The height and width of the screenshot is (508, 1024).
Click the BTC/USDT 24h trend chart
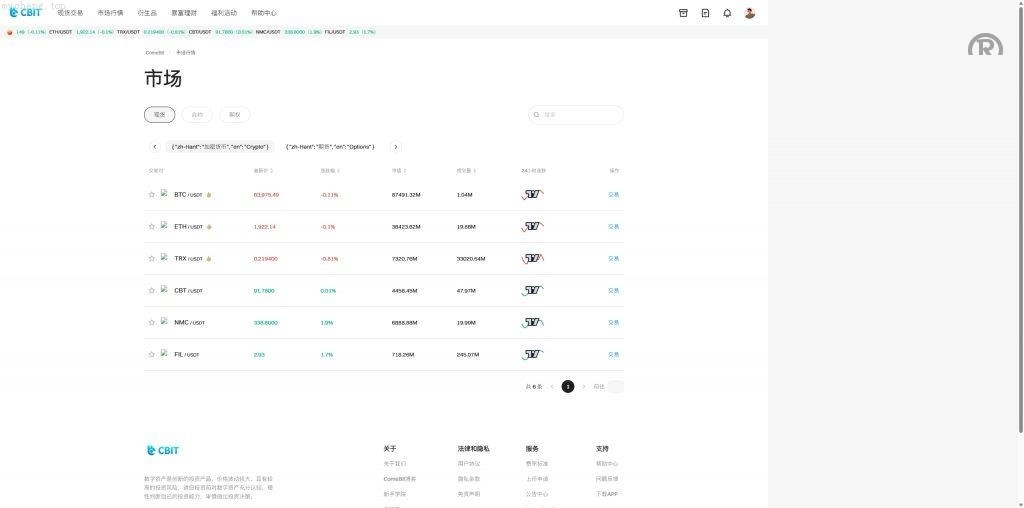[x=533, y=195]
